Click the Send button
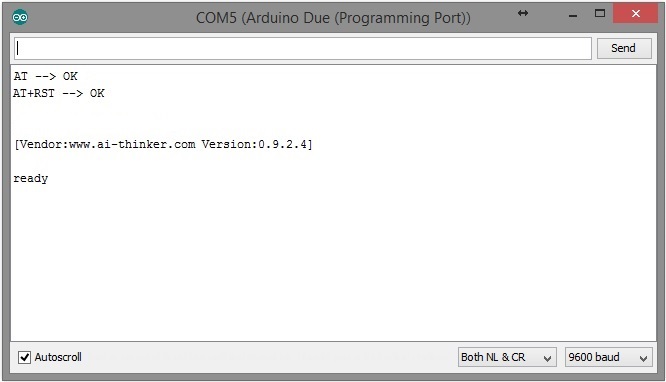Screen dimensions: 666x382 click(624, 48)
